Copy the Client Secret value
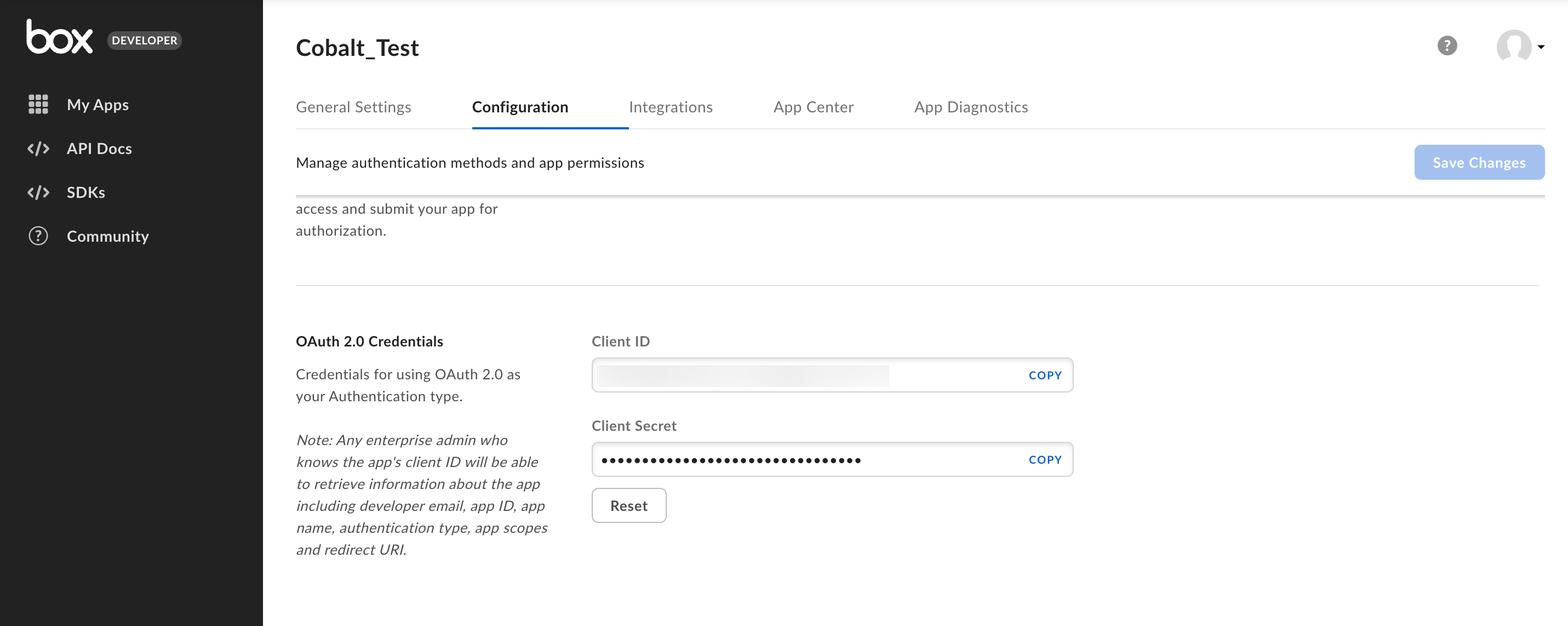The height and width of the screenshot is (626, 1568). [x=1045, y=460]
